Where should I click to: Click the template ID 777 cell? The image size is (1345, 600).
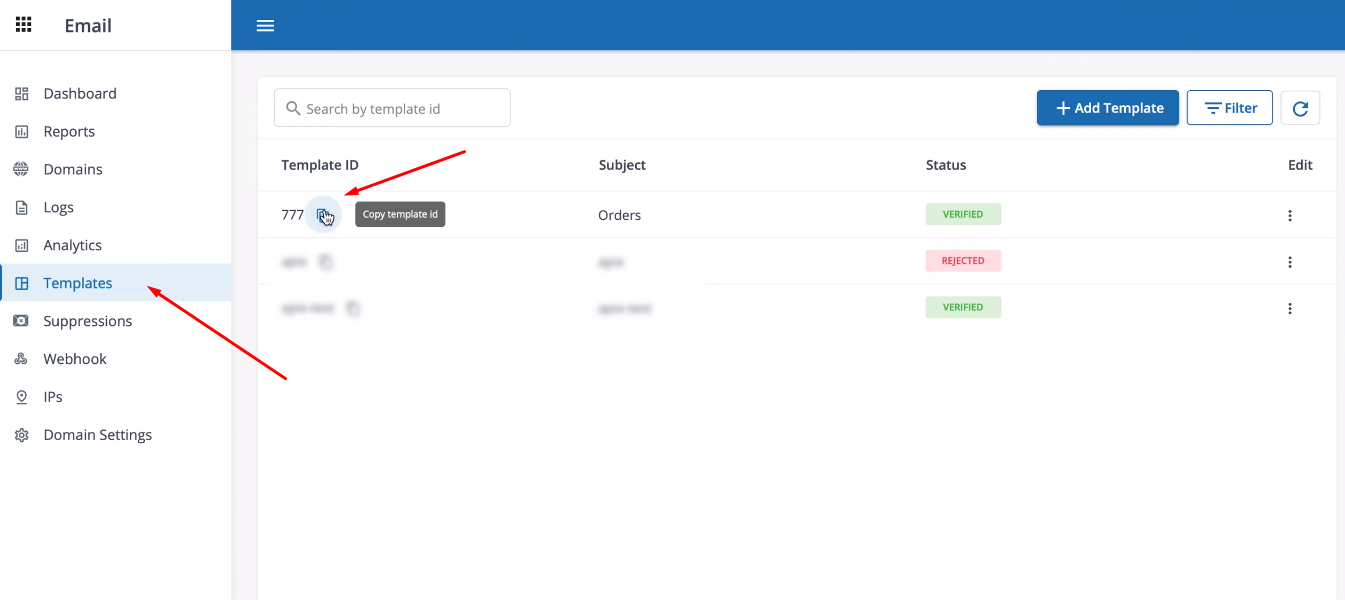(x=292, y=215)
